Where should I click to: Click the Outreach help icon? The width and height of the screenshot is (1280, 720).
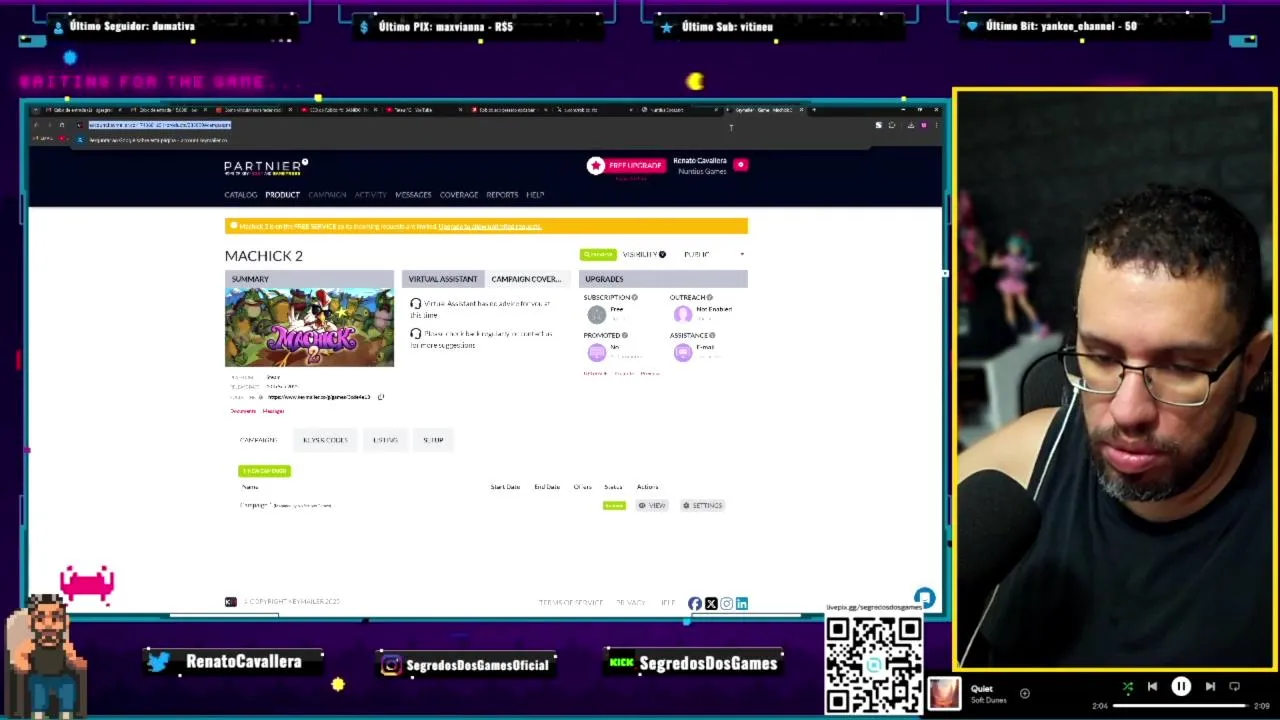710,297
